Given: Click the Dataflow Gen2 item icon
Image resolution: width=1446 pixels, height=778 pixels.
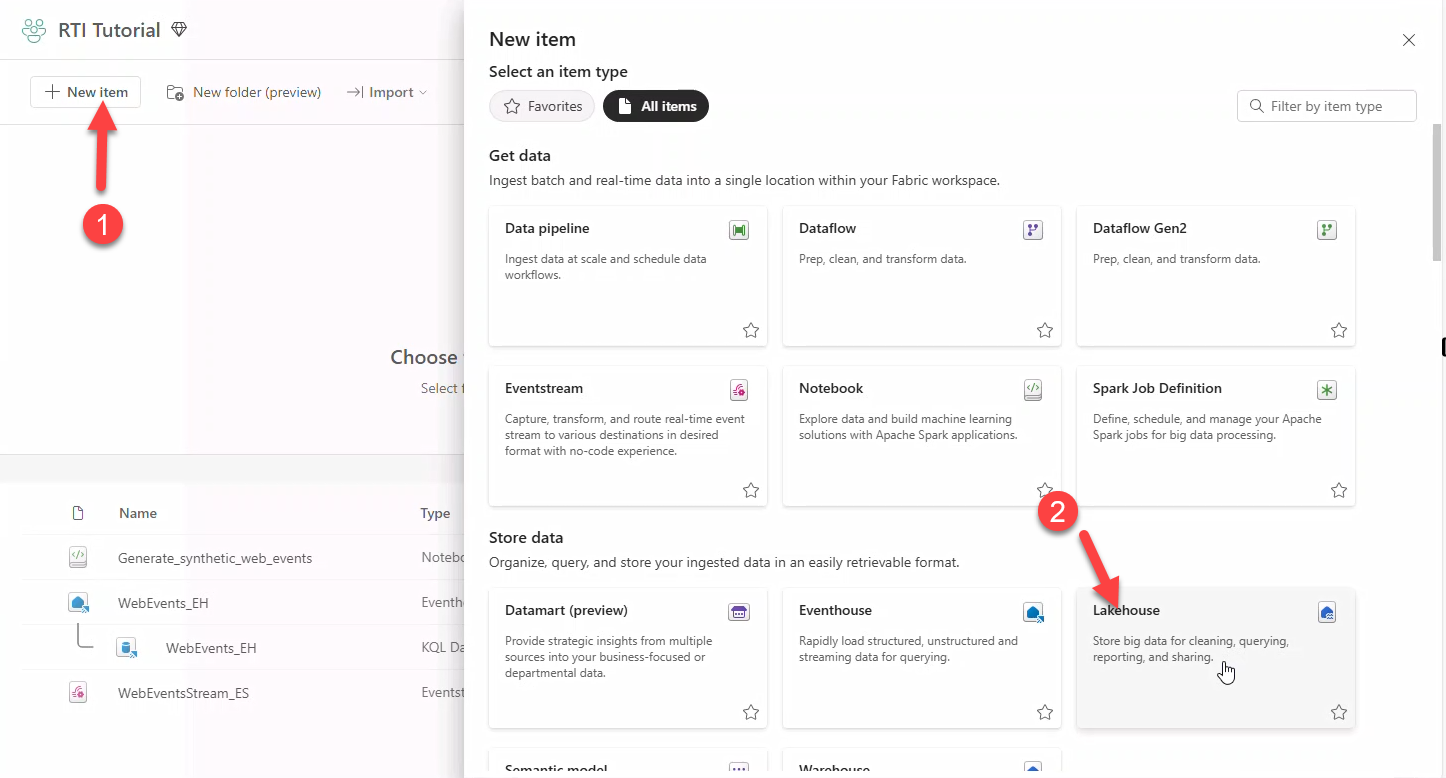Looking at the screenshot, I should (x=1327, y=230).
